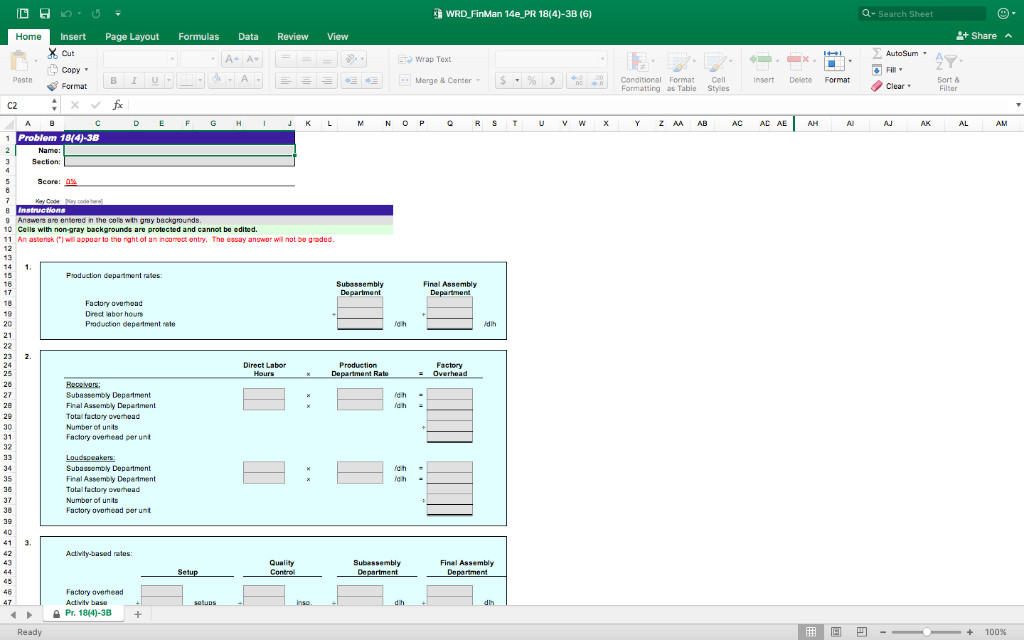Toggle Wrap Text option
This screenshot has width=1024, height=640.
click(x=424, y=59)
